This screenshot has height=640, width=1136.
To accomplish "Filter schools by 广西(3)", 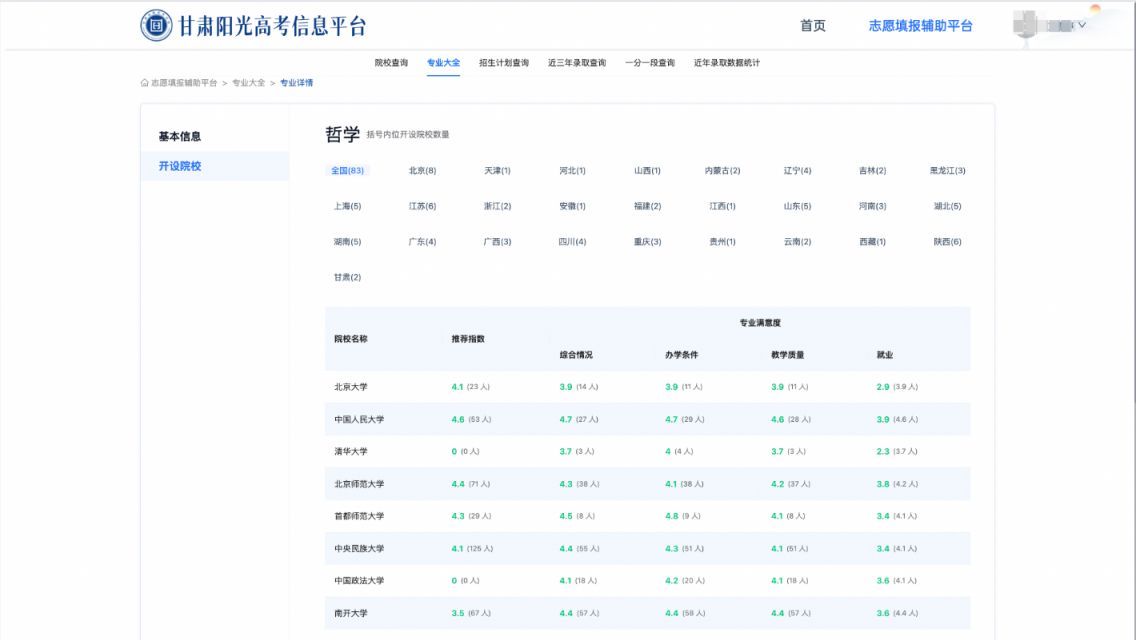I will click(x=497, y=241).
